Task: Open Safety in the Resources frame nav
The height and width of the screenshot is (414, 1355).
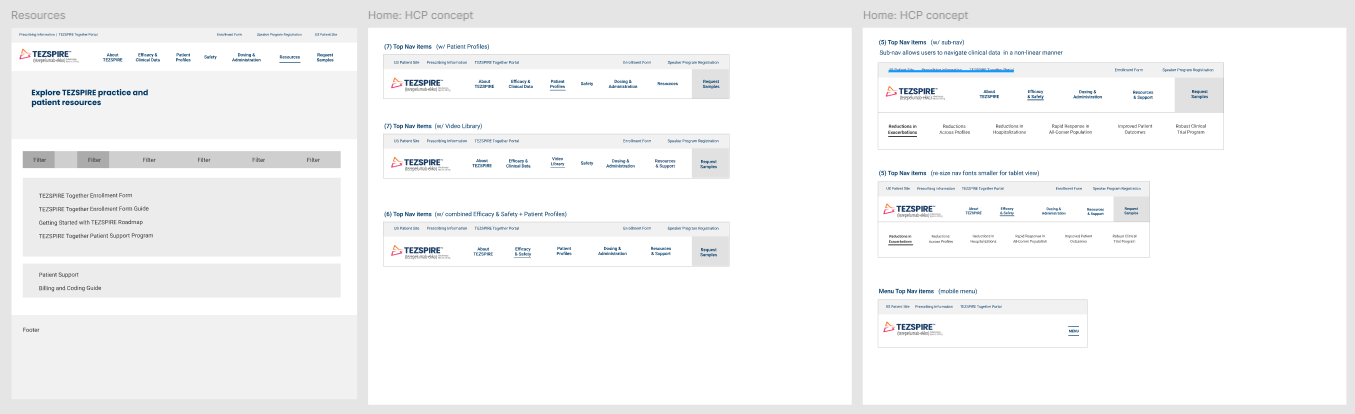Action: [x=210, y=57]
